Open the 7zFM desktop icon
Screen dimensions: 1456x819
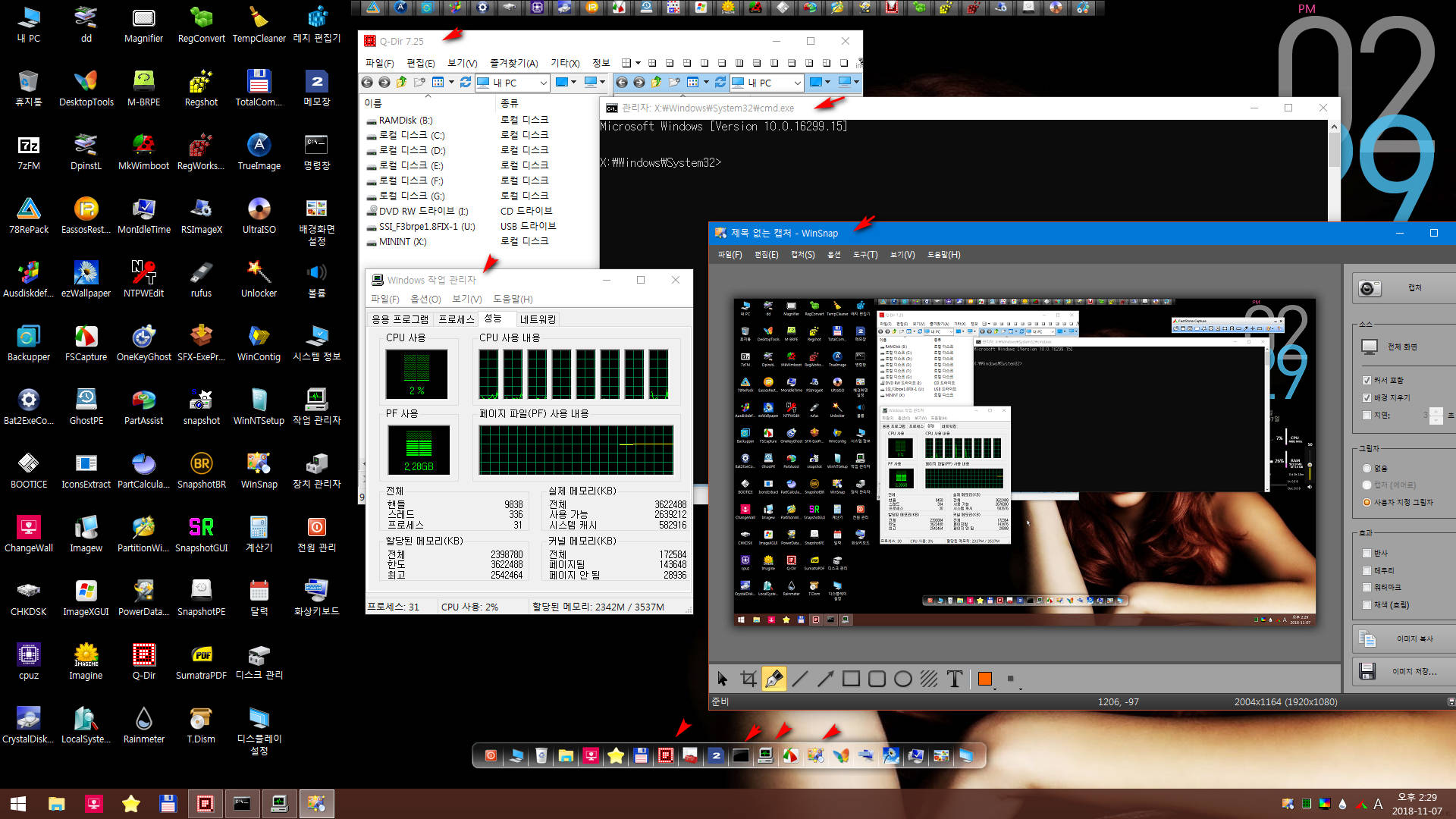(29, 152)
